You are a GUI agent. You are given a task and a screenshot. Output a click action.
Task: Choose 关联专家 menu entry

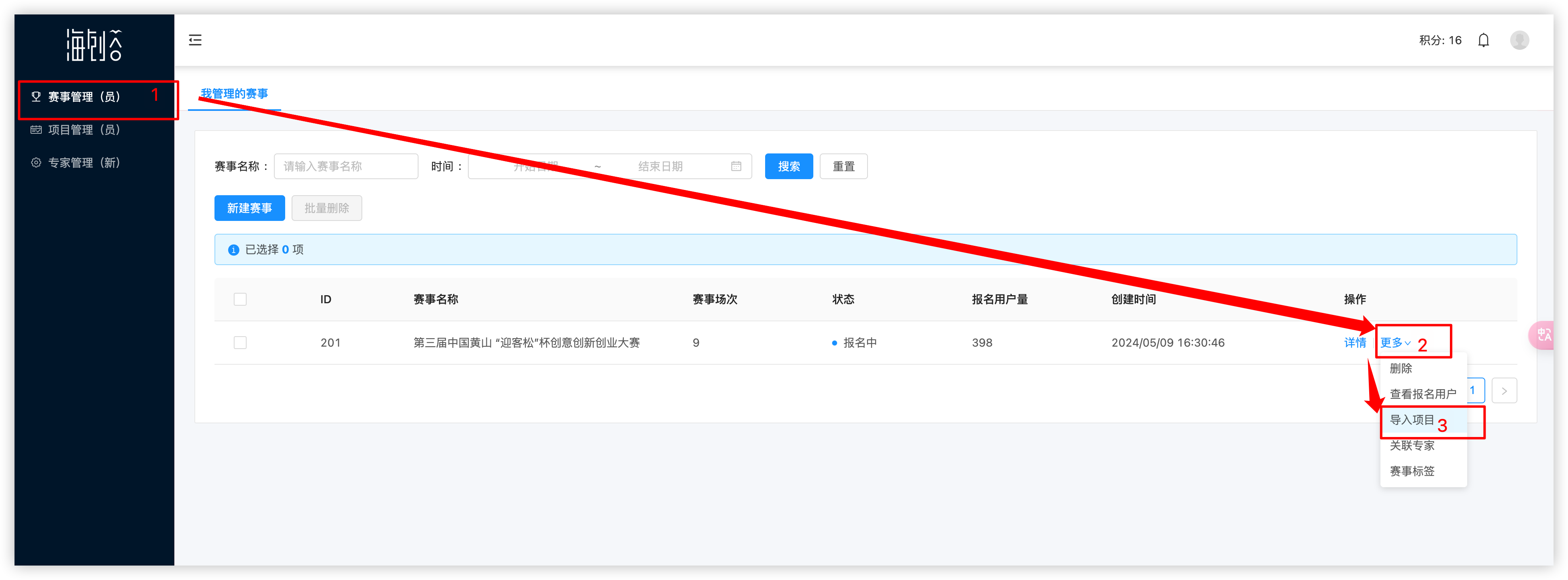(1412, 445)
